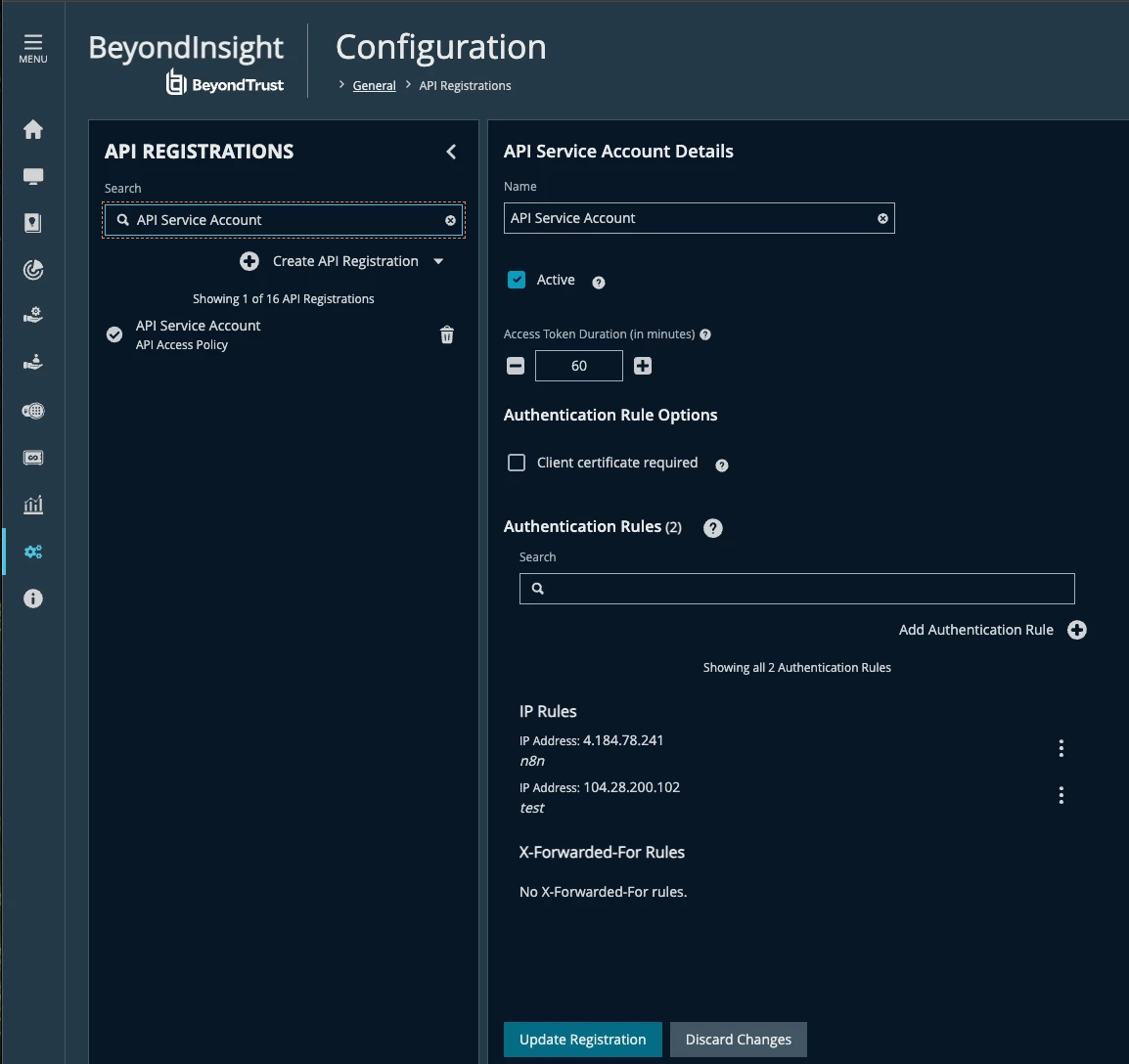
Task: Open help for Active option
Action: click(x=599, y=283)
